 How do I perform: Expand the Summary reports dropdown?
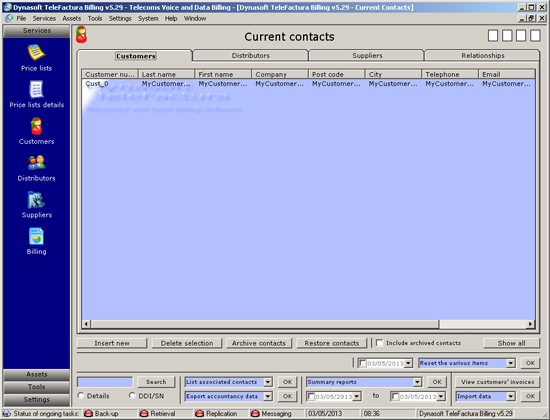417,382
